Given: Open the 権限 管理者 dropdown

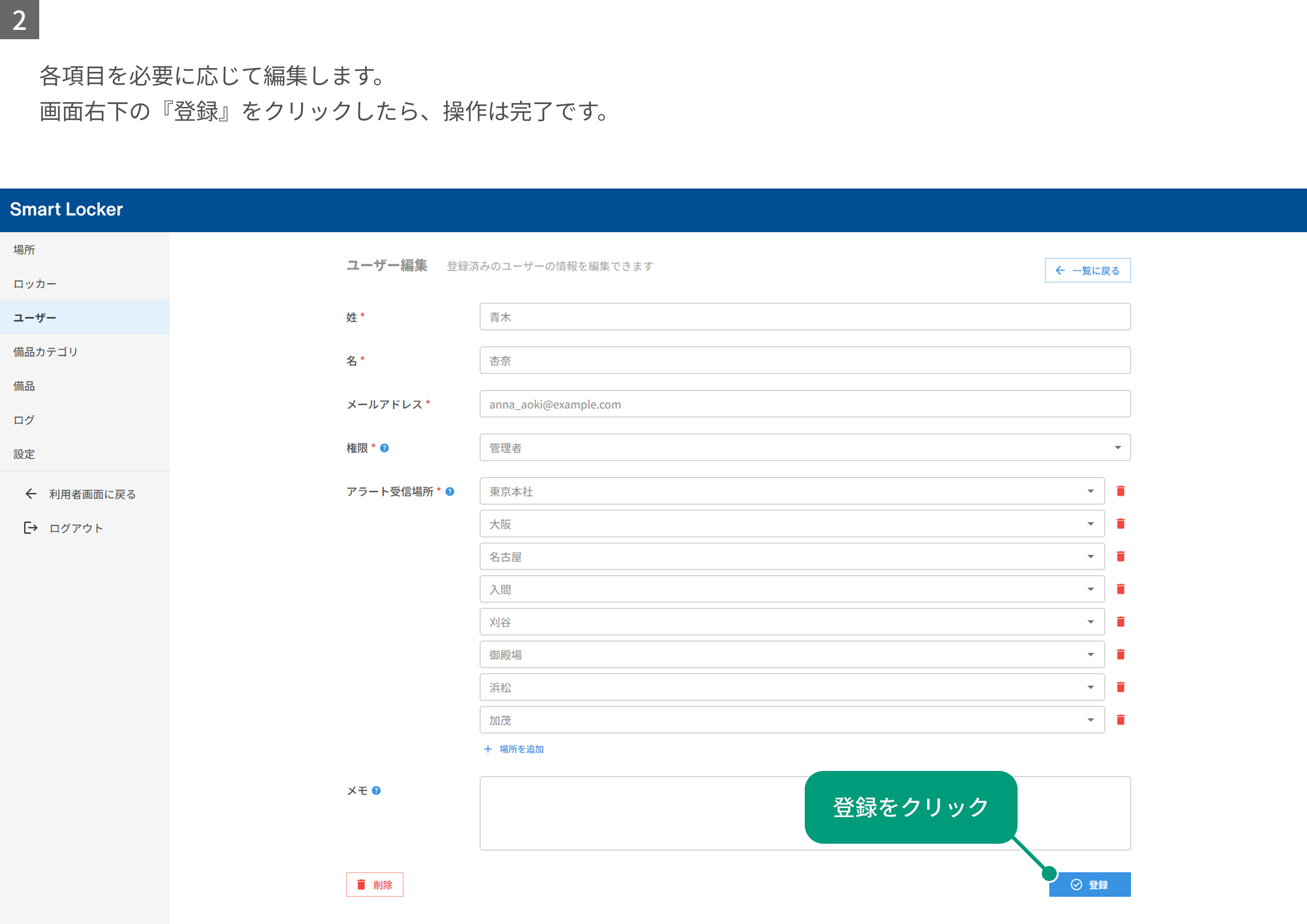Looking at the screenshot, I should pos(805,448).
